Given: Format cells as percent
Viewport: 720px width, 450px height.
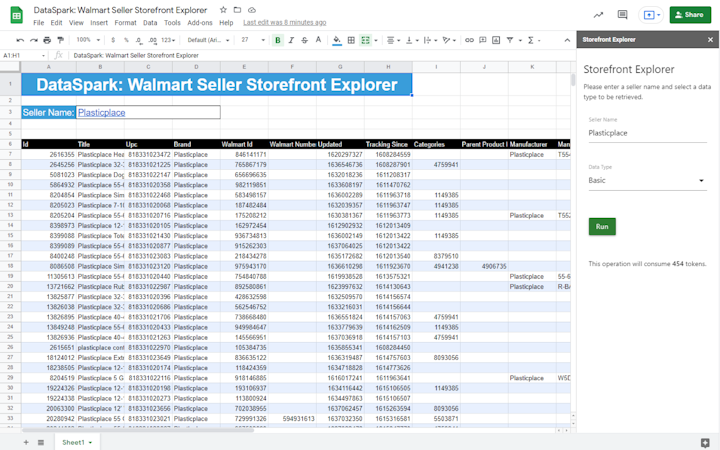Looking at the screenshot, I should (x=126, y=40).
